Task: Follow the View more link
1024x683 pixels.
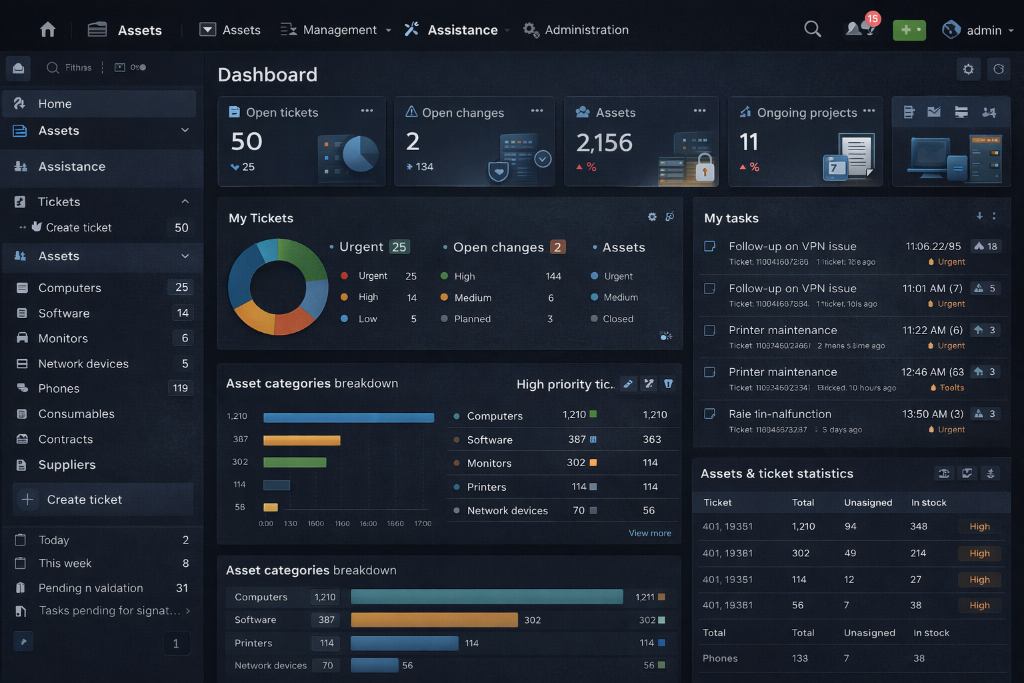Action: (x=649, y=533)
